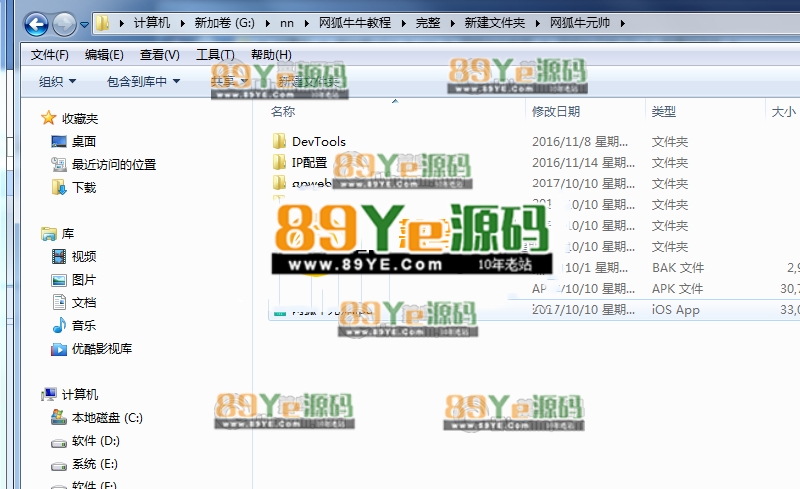Expand breadcrumb arrow after 网狐牛元帅

622,23
